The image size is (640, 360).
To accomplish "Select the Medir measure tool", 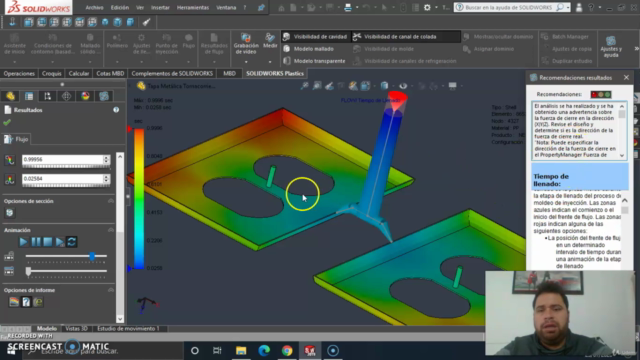I will click(x=270, y=41).
